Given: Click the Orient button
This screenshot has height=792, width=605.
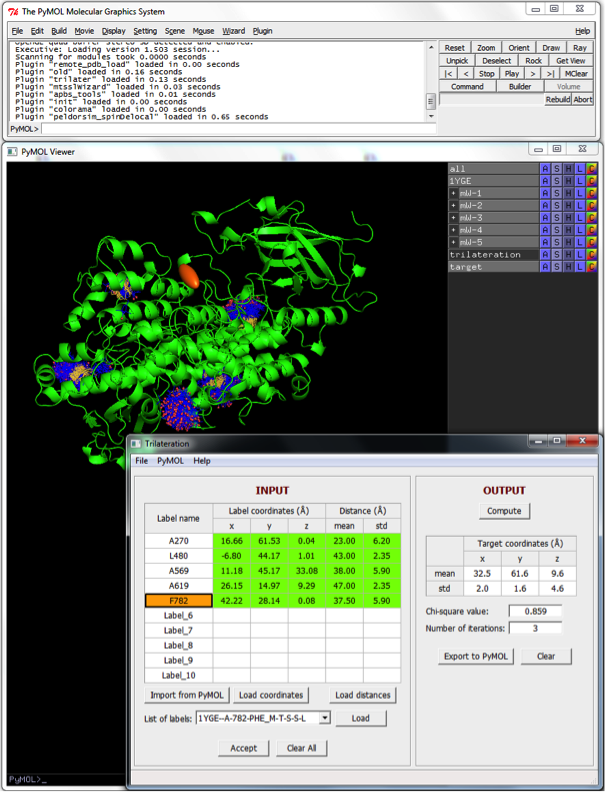Looking at the screenshot, I should [x=519, y=47].
